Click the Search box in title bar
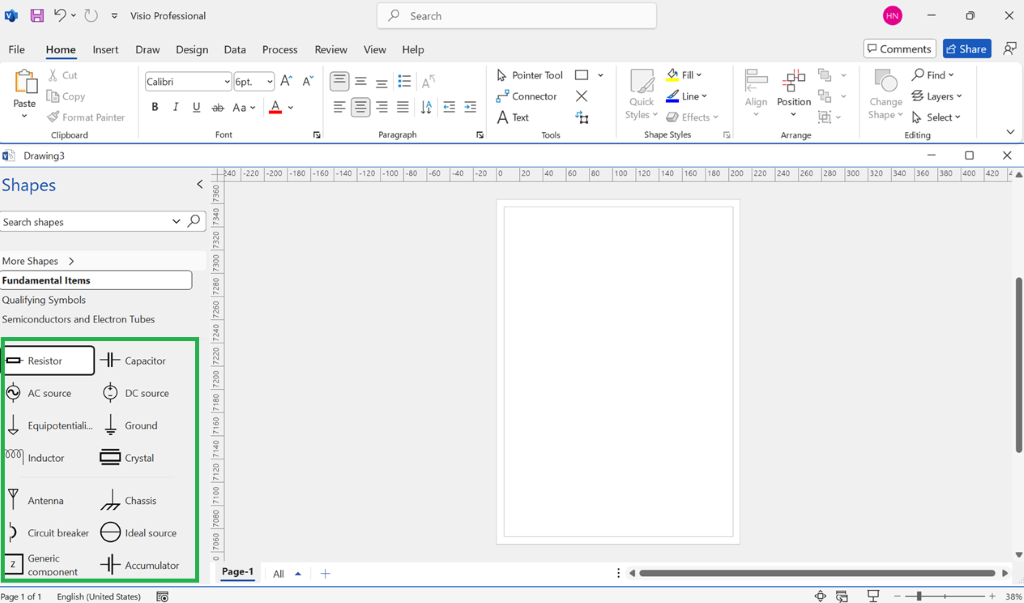Screen dimensions: 1024x603 pyautogui.click(x=517, y=16)
